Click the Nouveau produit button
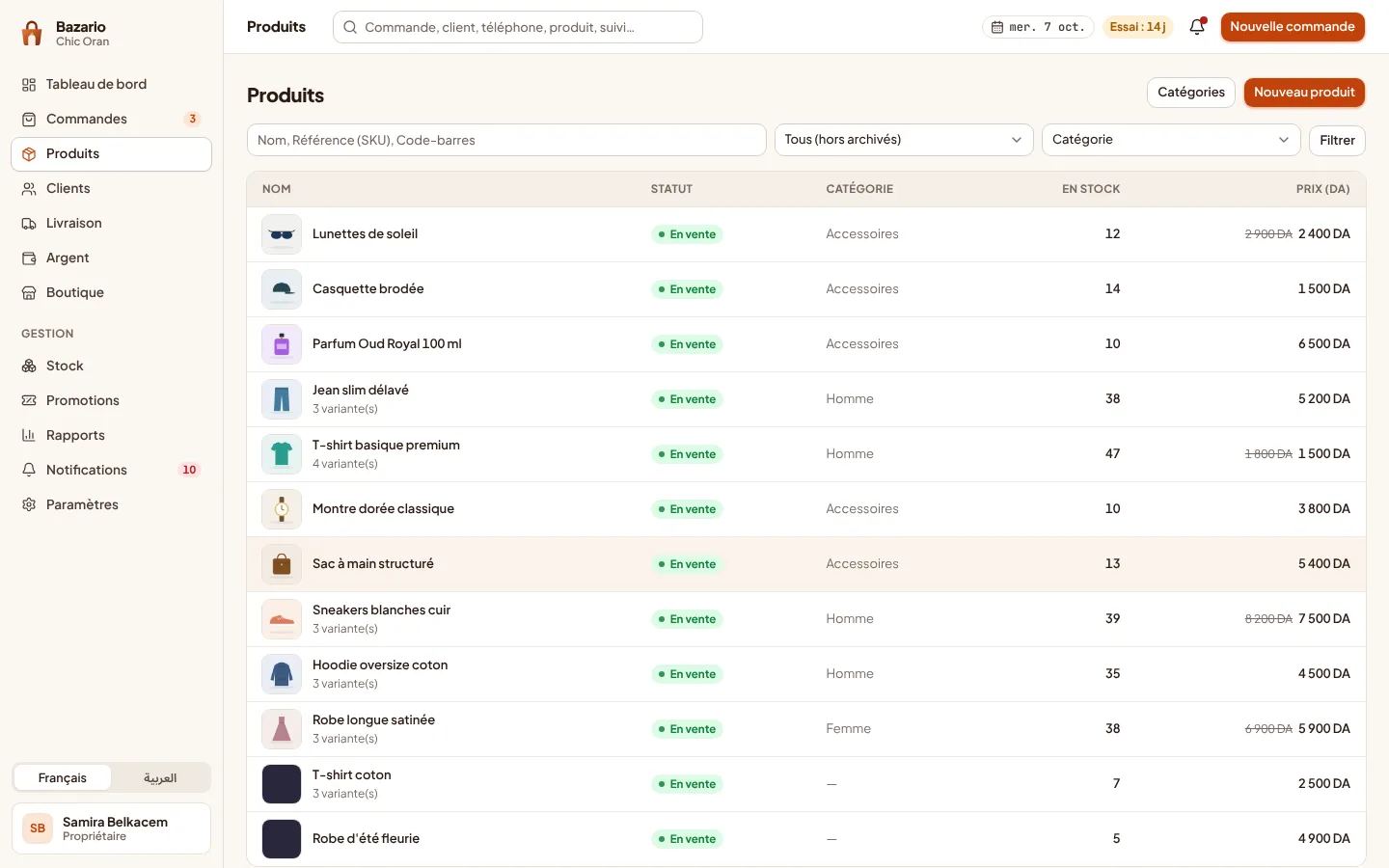 coord(1304,93)
